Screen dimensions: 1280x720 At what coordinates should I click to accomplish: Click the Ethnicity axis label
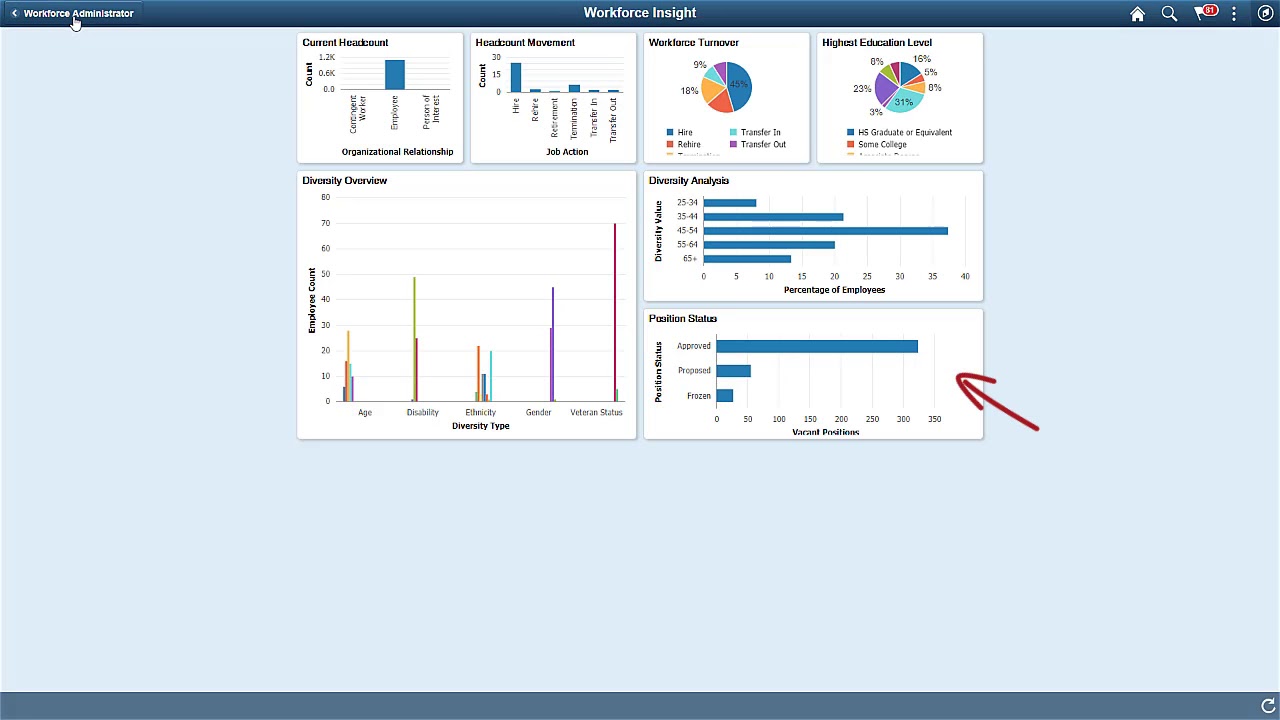pos(480,412)
